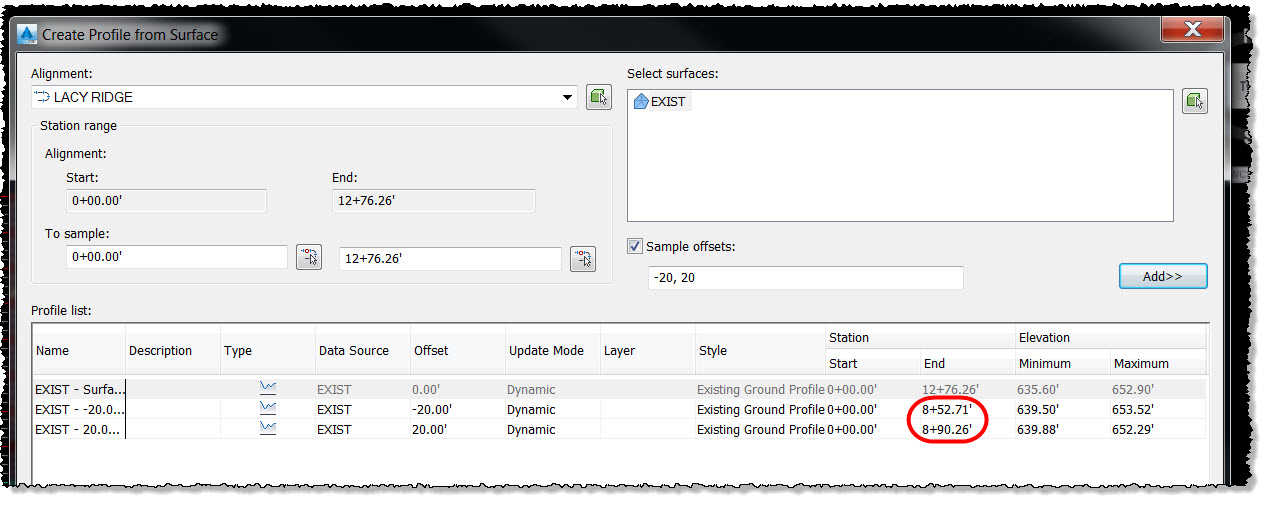Click the sample offsets field -20, 20
Image resolution: width=1268 pixels, height=507 pixels.
[x=805, y=278]
